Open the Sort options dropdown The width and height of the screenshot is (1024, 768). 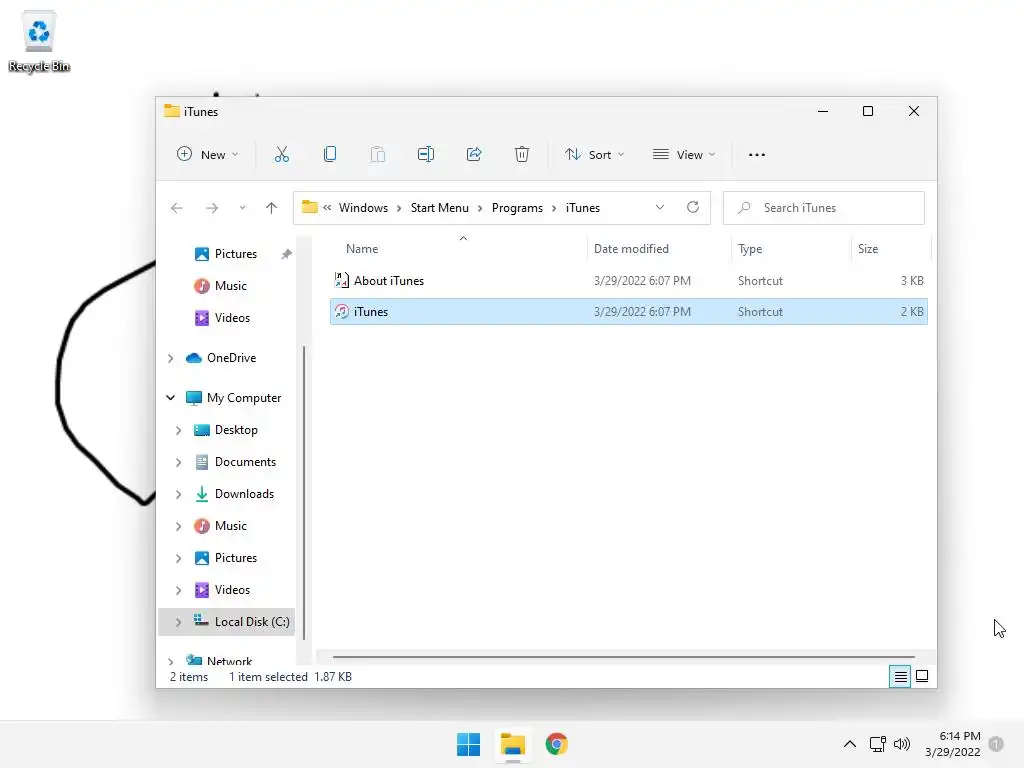coord(594,155)
